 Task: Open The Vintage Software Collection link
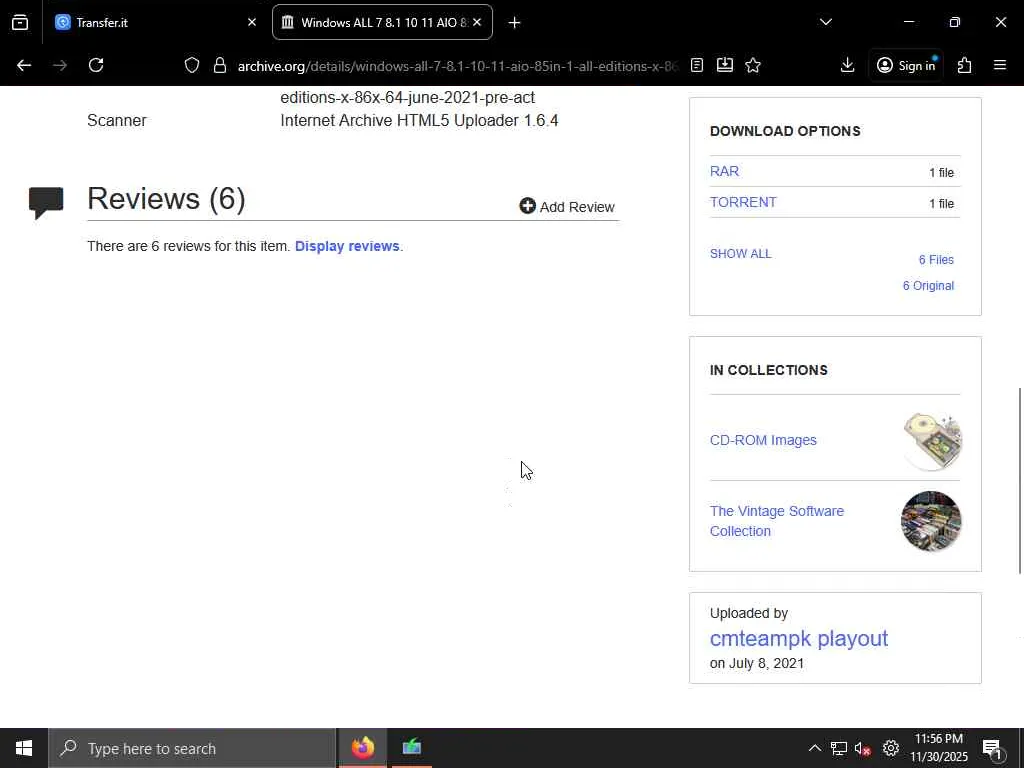click(776, 521)
